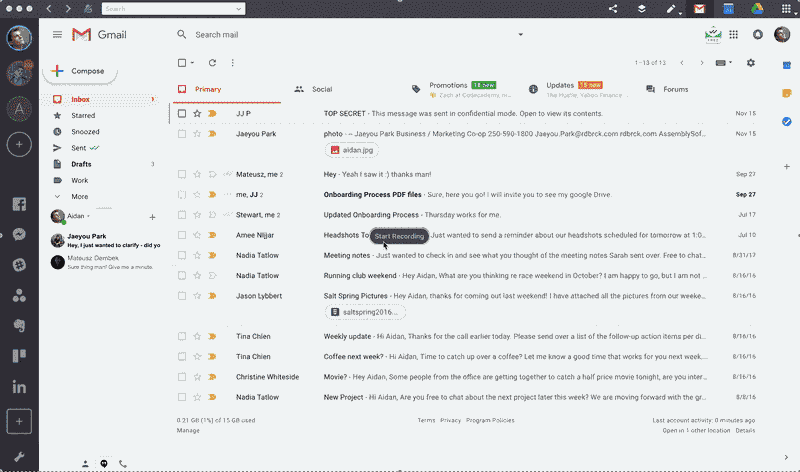
Task: Open Gmail settings gear
Action: pyautogui.click(x=751, y=63)
